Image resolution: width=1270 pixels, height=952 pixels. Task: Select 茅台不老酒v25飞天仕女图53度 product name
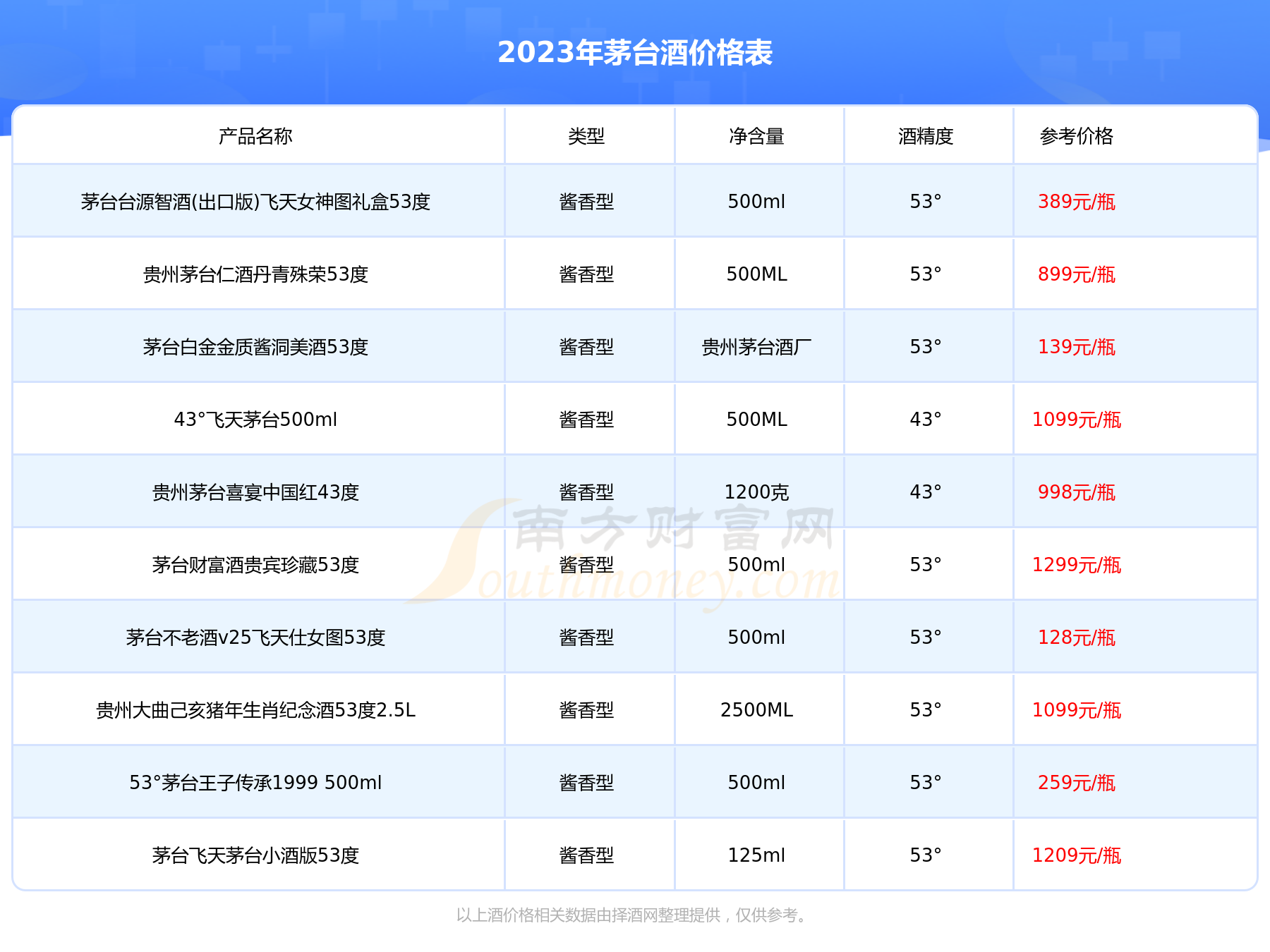[x=255, y=638]
